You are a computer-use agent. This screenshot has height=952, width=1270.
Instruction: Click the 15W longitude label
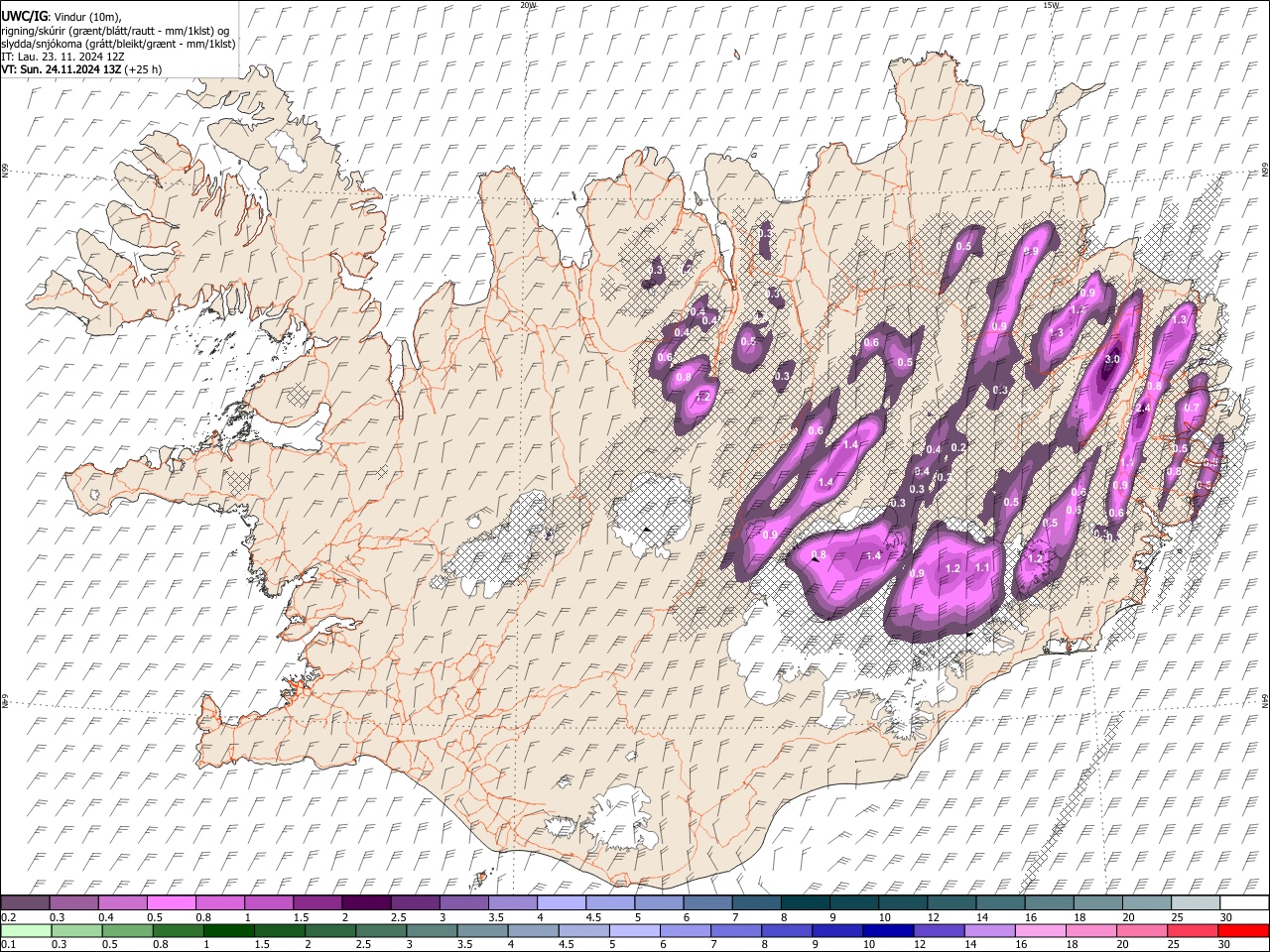tap(1051, 5)
